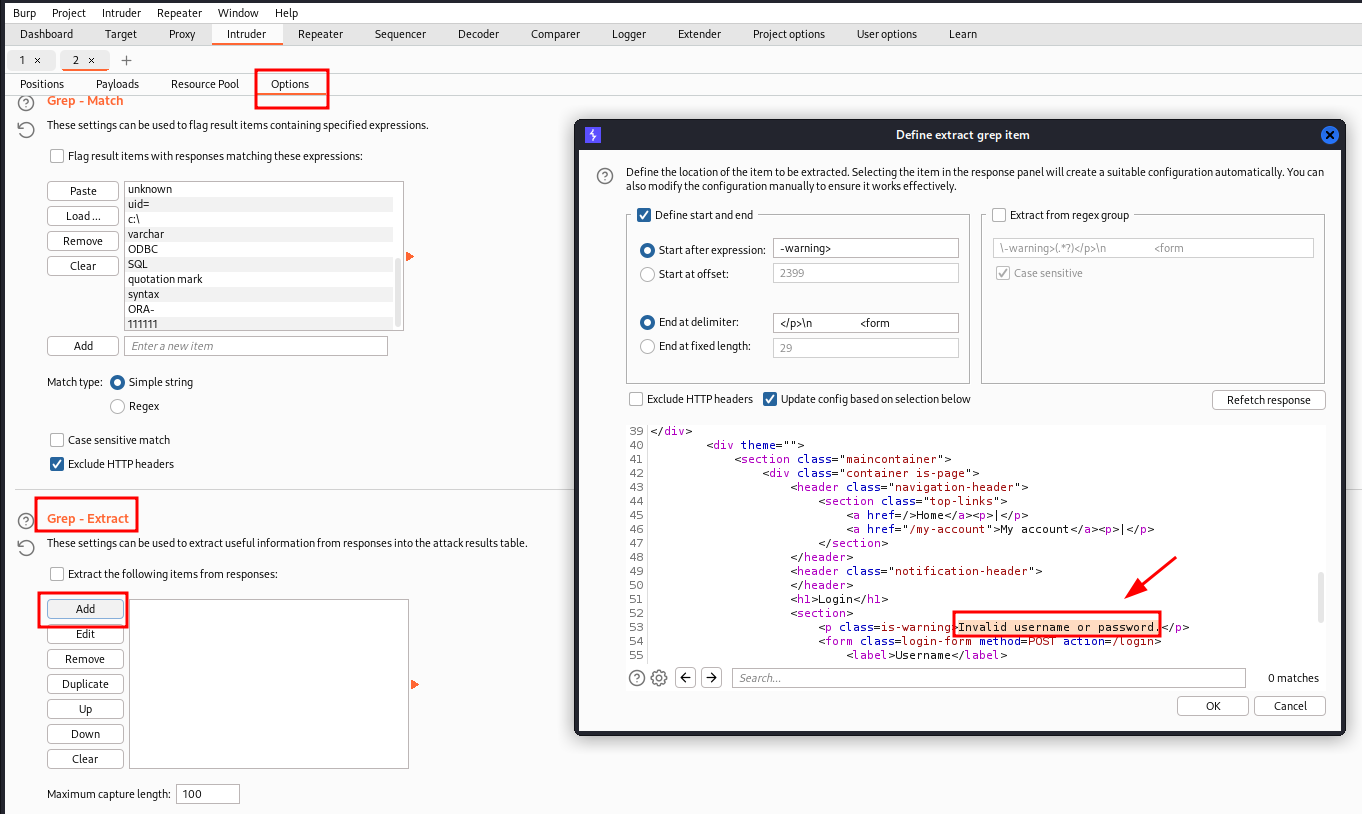Viewport: 1362px width, 814px height.
Task: Choose Regex match type
Action: point(118,407)
